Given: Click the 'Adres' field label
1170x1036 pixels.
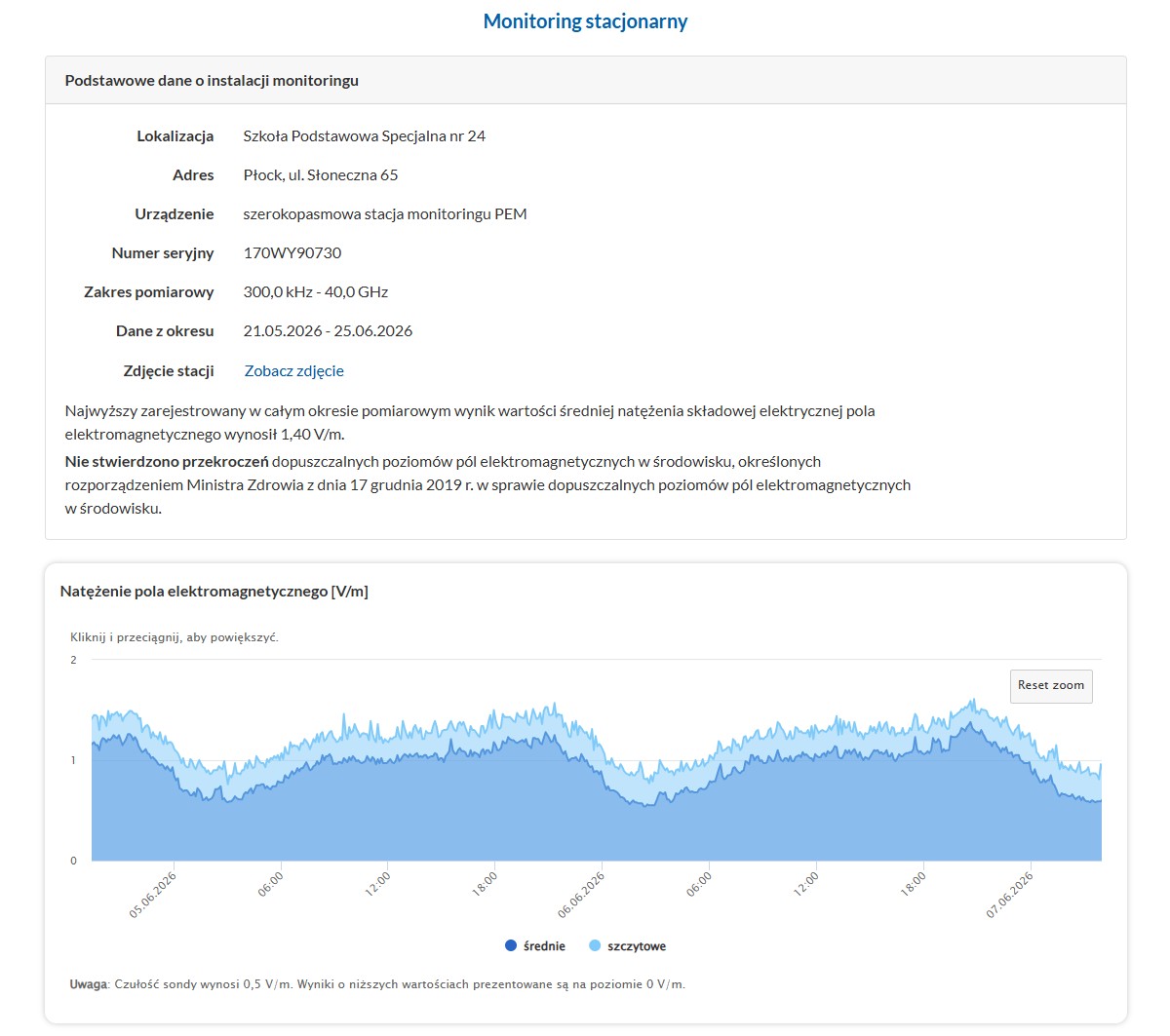Looking at the screenshot, I should pyautogui.click(x=193, y=175).
